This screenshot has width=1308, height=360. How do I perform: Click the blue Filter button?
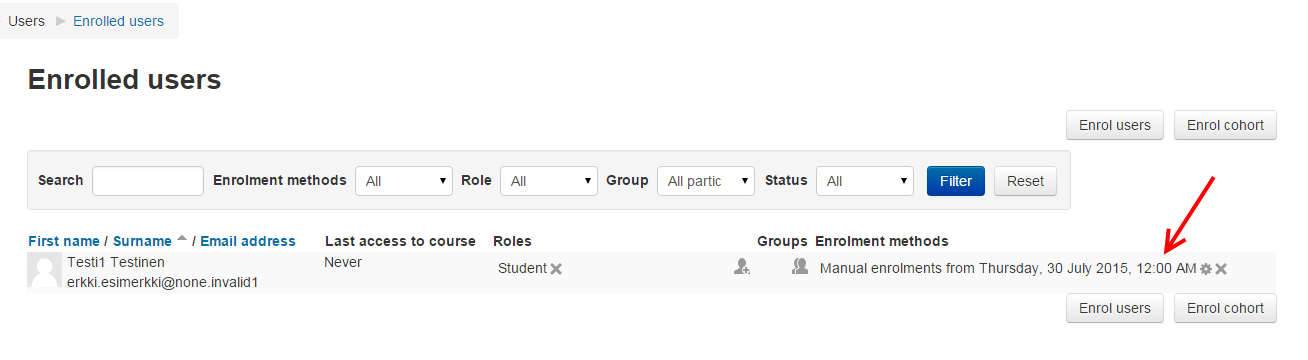pos(956,181)
